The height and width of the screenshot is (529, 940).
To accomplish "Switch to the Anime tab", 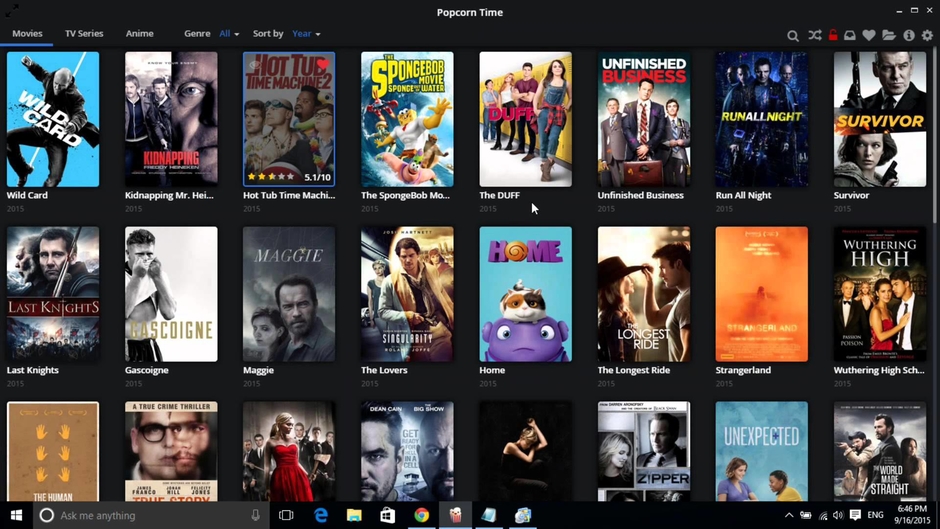I will (140, 34).
